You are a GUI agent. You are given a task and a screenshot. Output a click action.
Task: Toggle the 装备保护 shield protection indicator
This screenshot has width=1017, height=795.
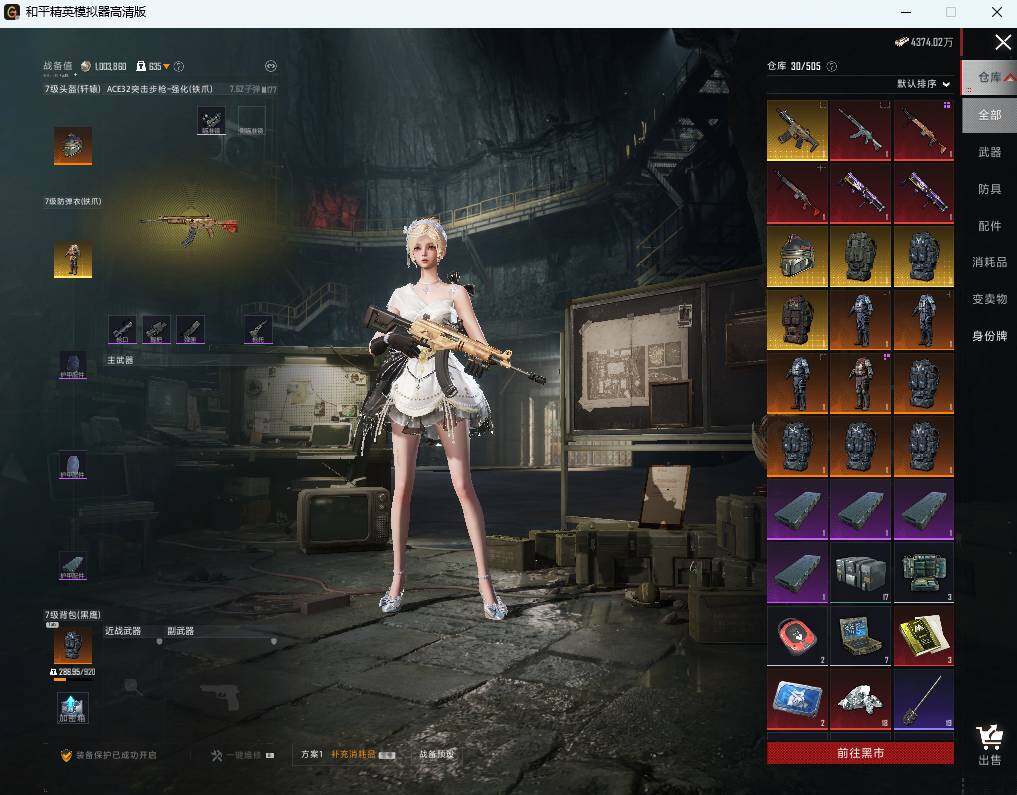click(108, 755)
